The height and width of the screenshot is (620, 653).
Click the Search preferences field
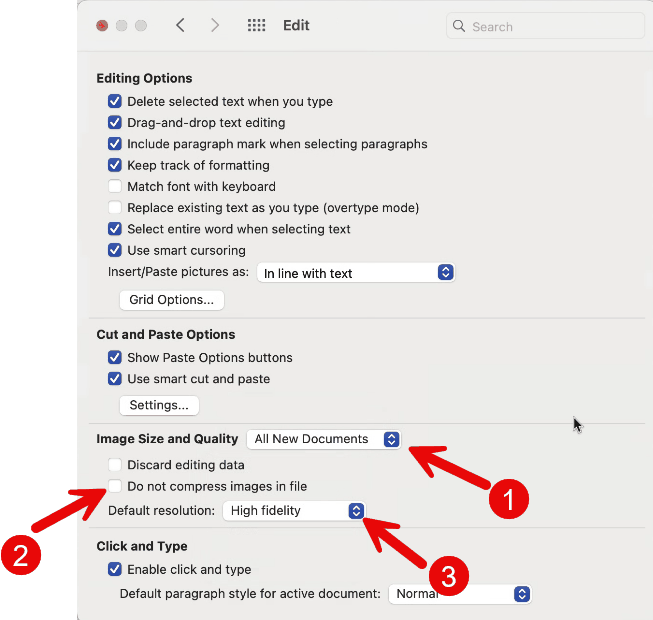click(546, 26)
